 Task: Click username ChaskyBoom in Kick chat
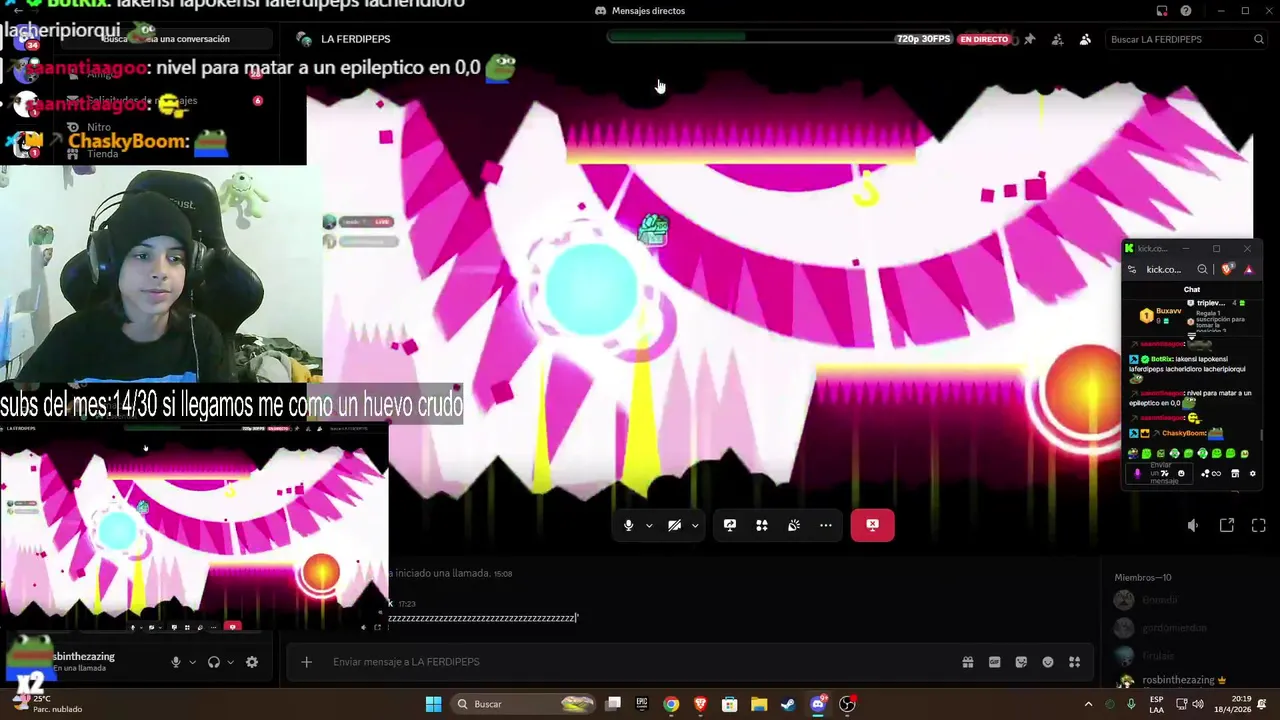1184,433
